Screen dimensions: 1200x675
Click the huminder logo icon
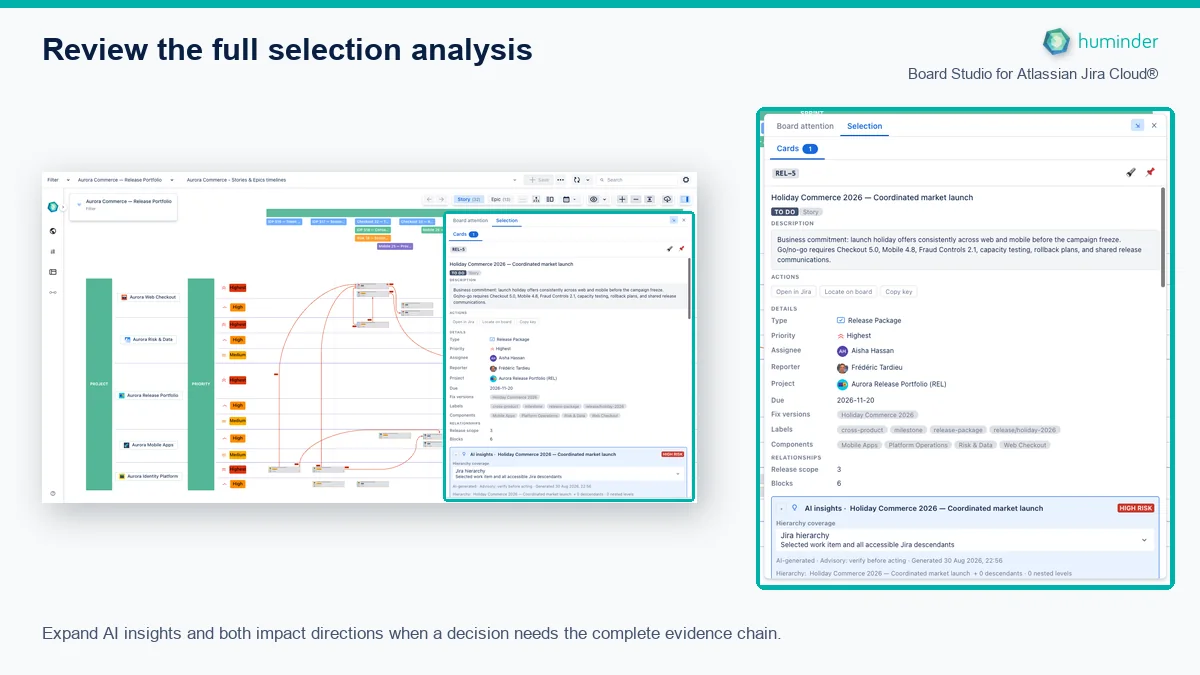pos(1057,41)
